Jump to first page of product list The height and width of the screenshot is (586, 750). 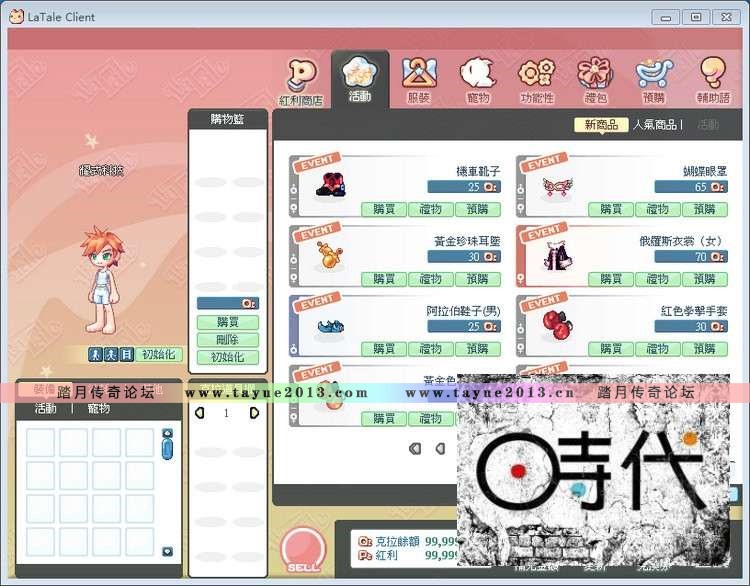[415, 449]
